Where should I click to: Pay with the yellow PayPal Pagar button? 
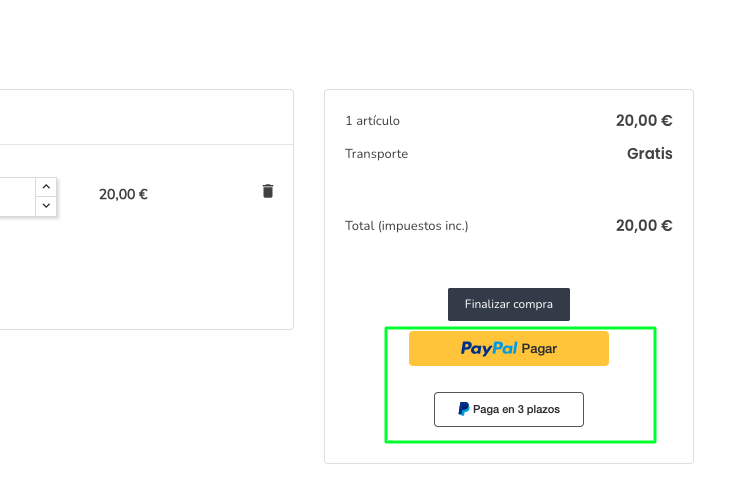(509, 349)
